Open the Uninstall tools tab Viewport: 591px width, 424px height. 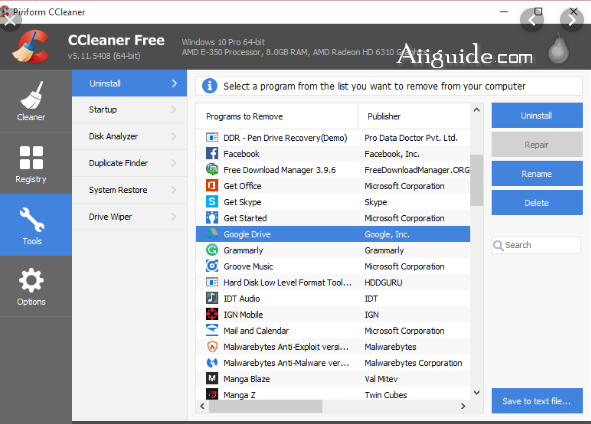129,83
